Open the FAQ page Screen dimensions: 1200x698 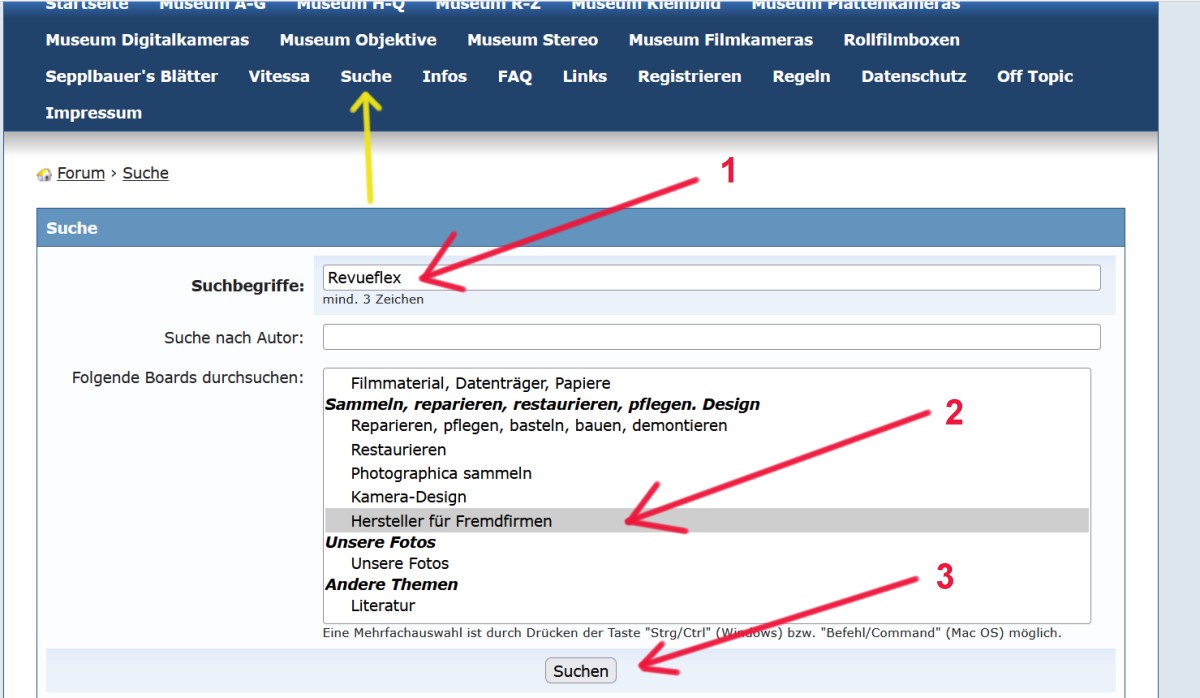click(x=515, y=76)
